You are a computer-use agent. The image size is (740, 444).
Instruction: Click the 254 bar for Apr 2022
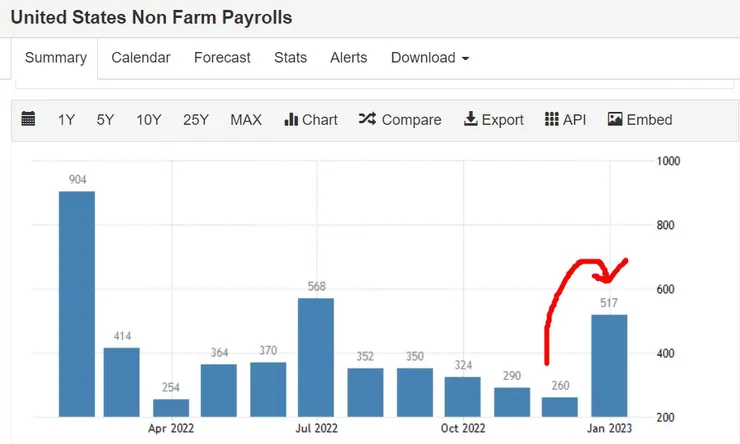tap(171, 408)
